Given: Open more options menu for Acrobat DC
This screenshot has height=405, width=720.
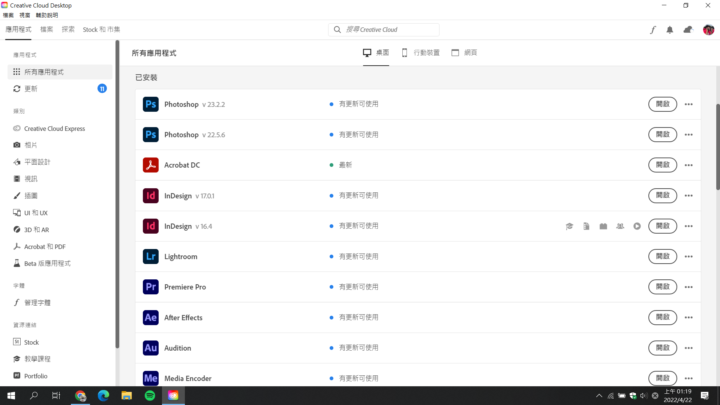Looking at the screenshot, I should (x=689, y=165).
